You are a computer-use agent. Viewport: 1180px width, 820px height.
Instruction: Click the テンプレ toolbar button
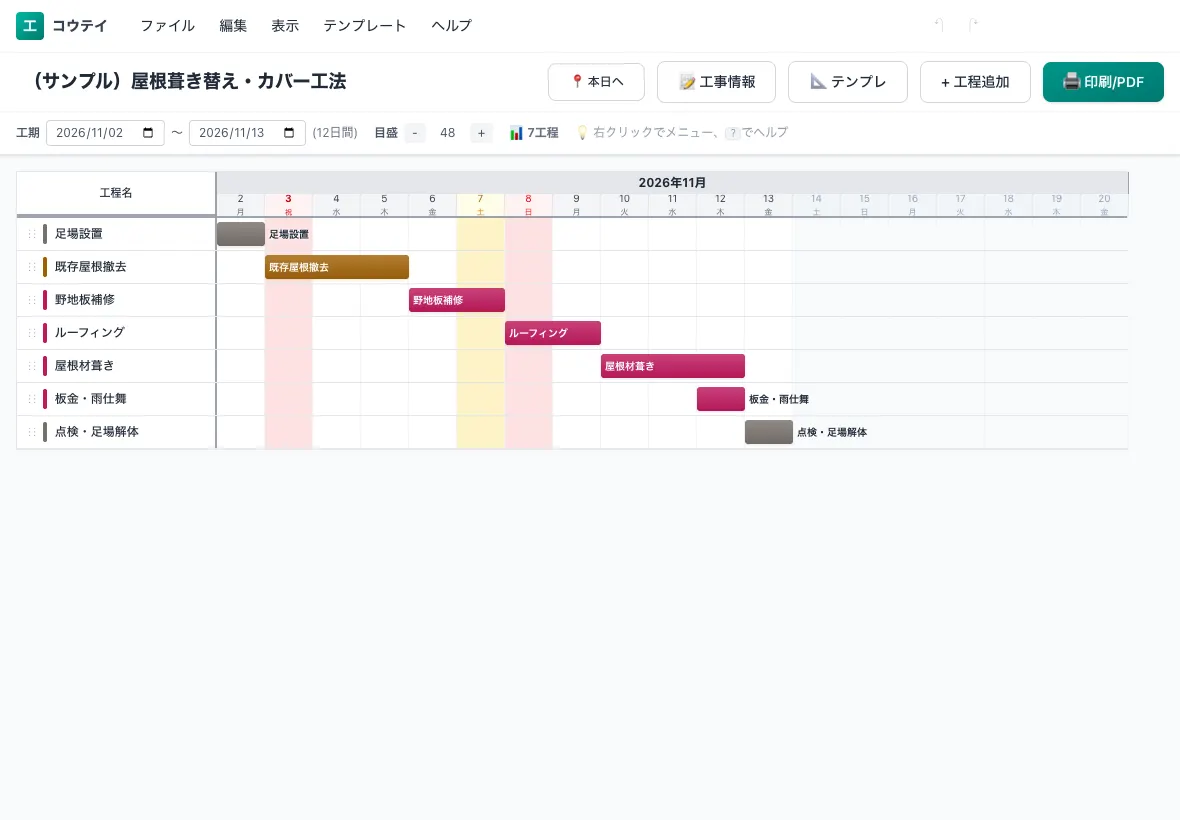coord(847,82)
